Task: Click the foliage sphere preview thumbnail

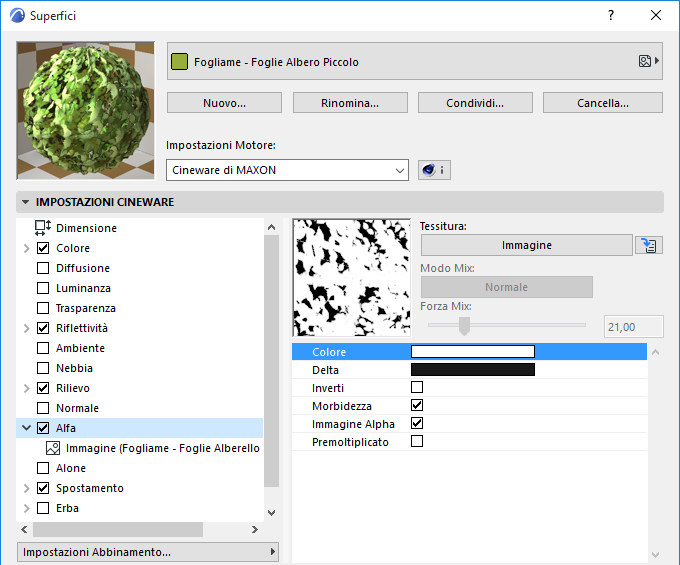Action: click(x=85, y=110)
